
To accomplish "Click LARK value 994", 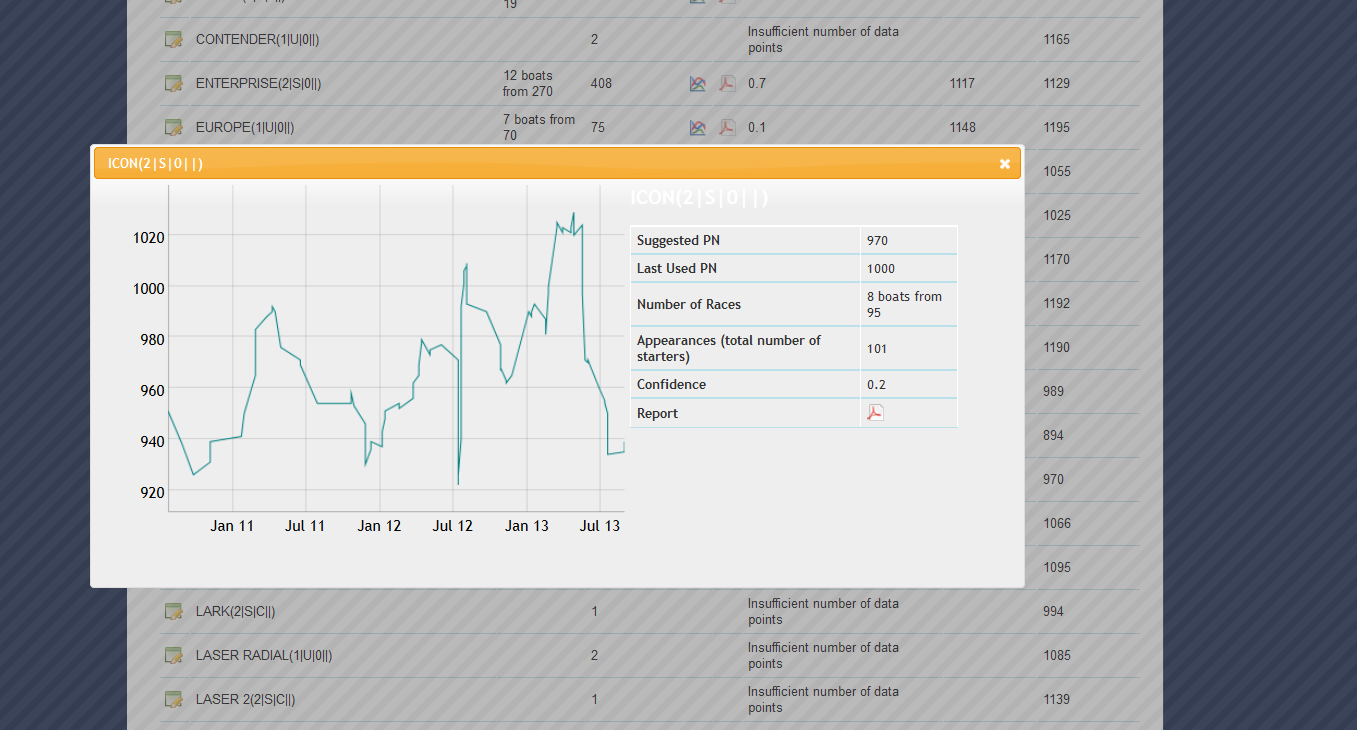I will [x=1053, y=612].
